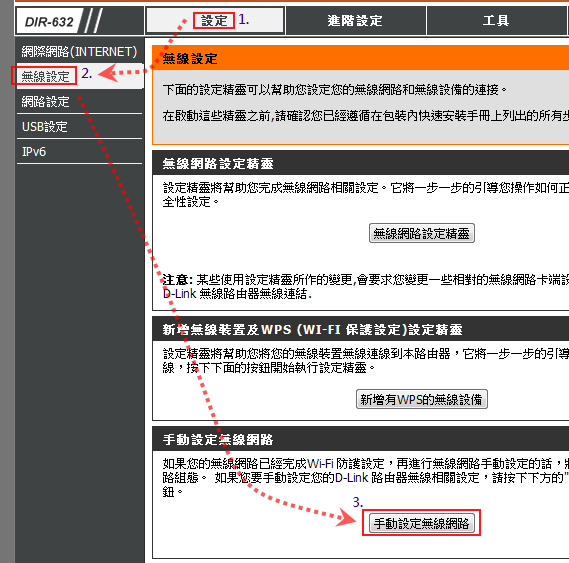The width and height of the screenshot is (569, 563).
Task: Click the 手動設定無線網路 dark section heading
Action: tap(218, 440)
